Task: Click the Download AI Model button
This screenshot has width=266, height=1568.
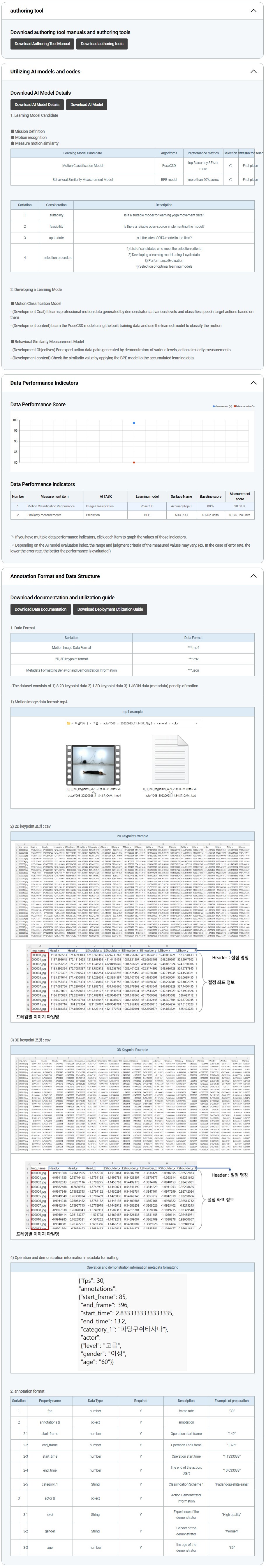Action: point(87,105)
